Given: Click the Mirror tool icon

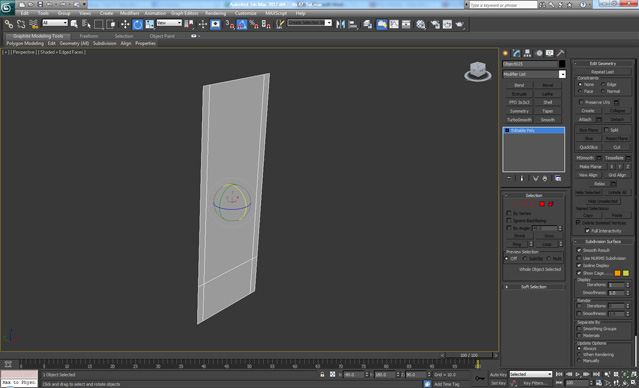Looking at the screenshot, I should 340,24.
